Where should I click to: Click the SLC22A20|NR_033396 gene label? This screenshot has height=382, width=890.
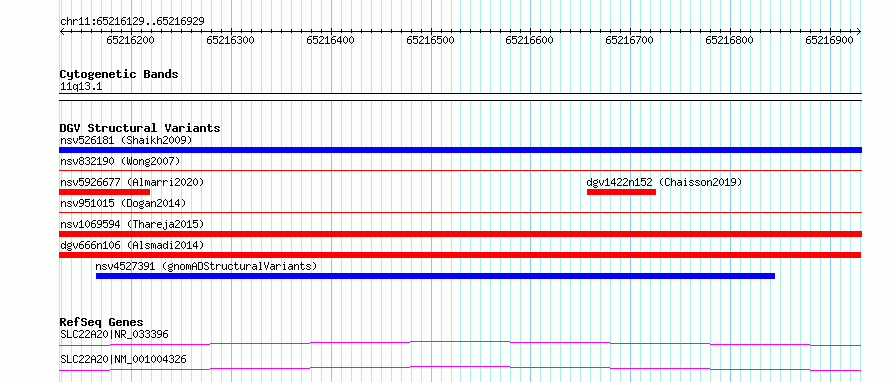[x=114, y=334]
